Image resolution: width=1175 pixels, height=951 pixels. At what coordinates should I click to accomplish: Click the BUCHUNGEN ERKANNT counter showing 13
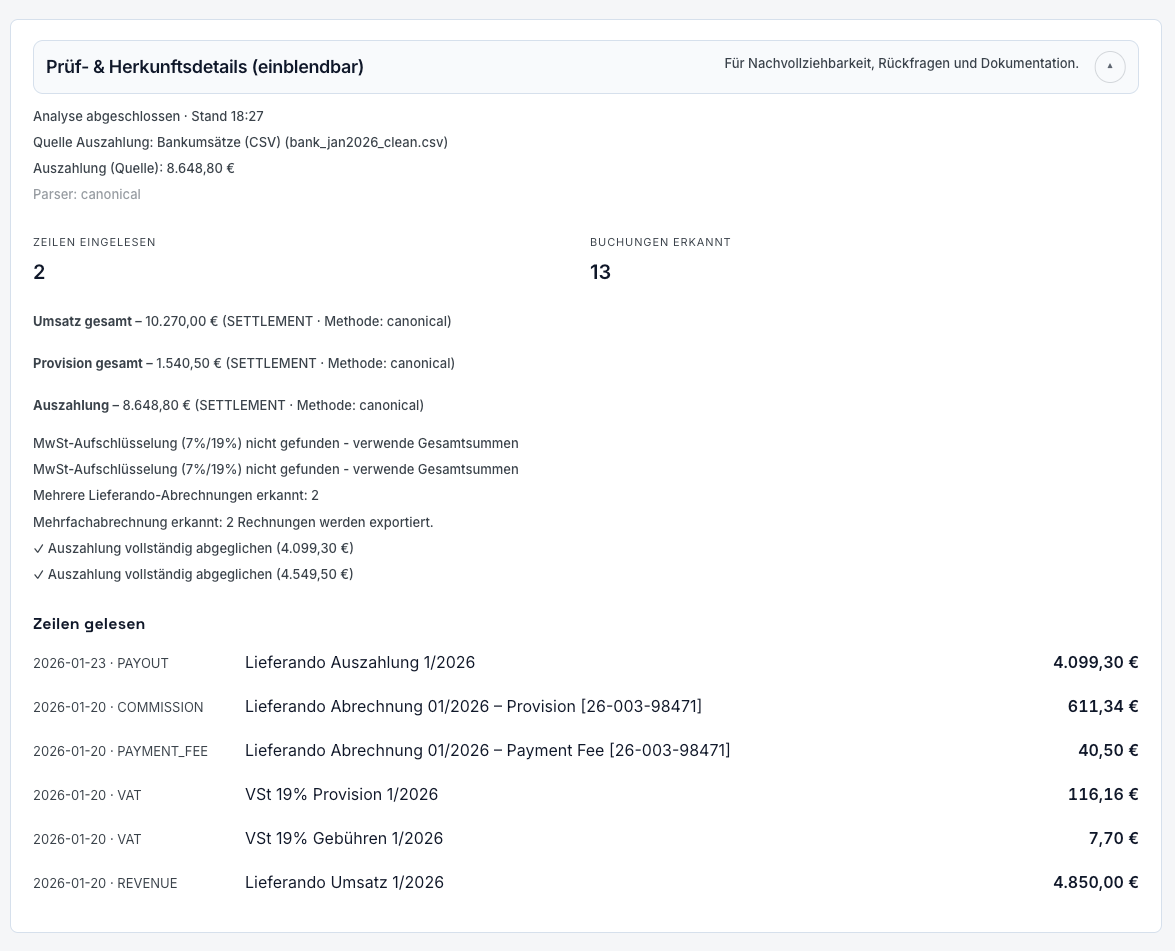tap(600, 271)
